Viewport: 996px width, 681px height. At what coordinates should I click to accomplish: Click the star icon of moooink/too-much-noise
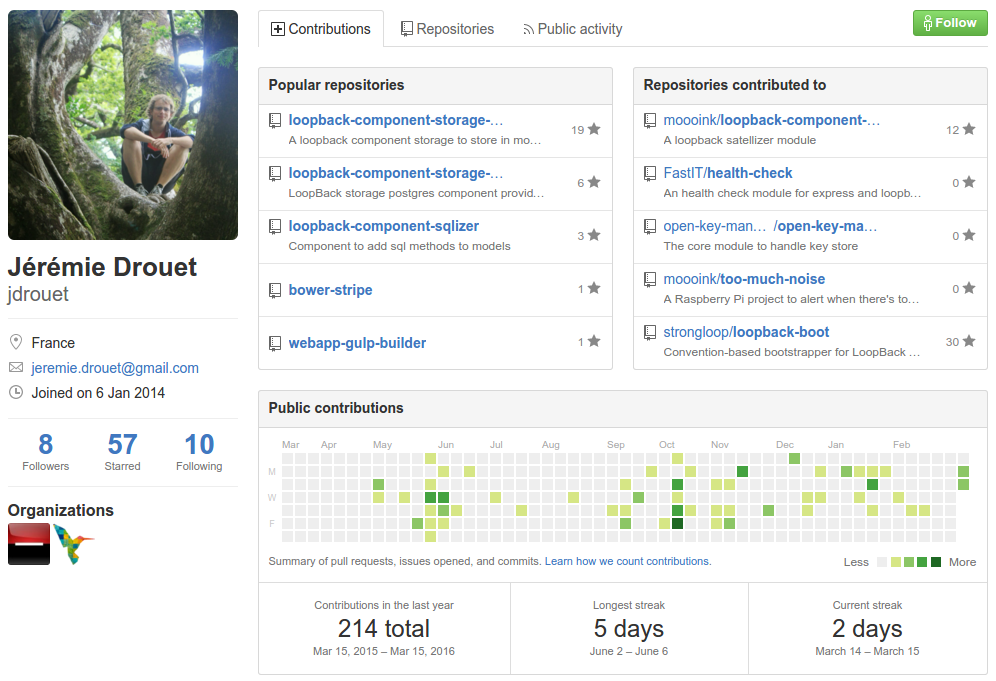coord(969,288)
